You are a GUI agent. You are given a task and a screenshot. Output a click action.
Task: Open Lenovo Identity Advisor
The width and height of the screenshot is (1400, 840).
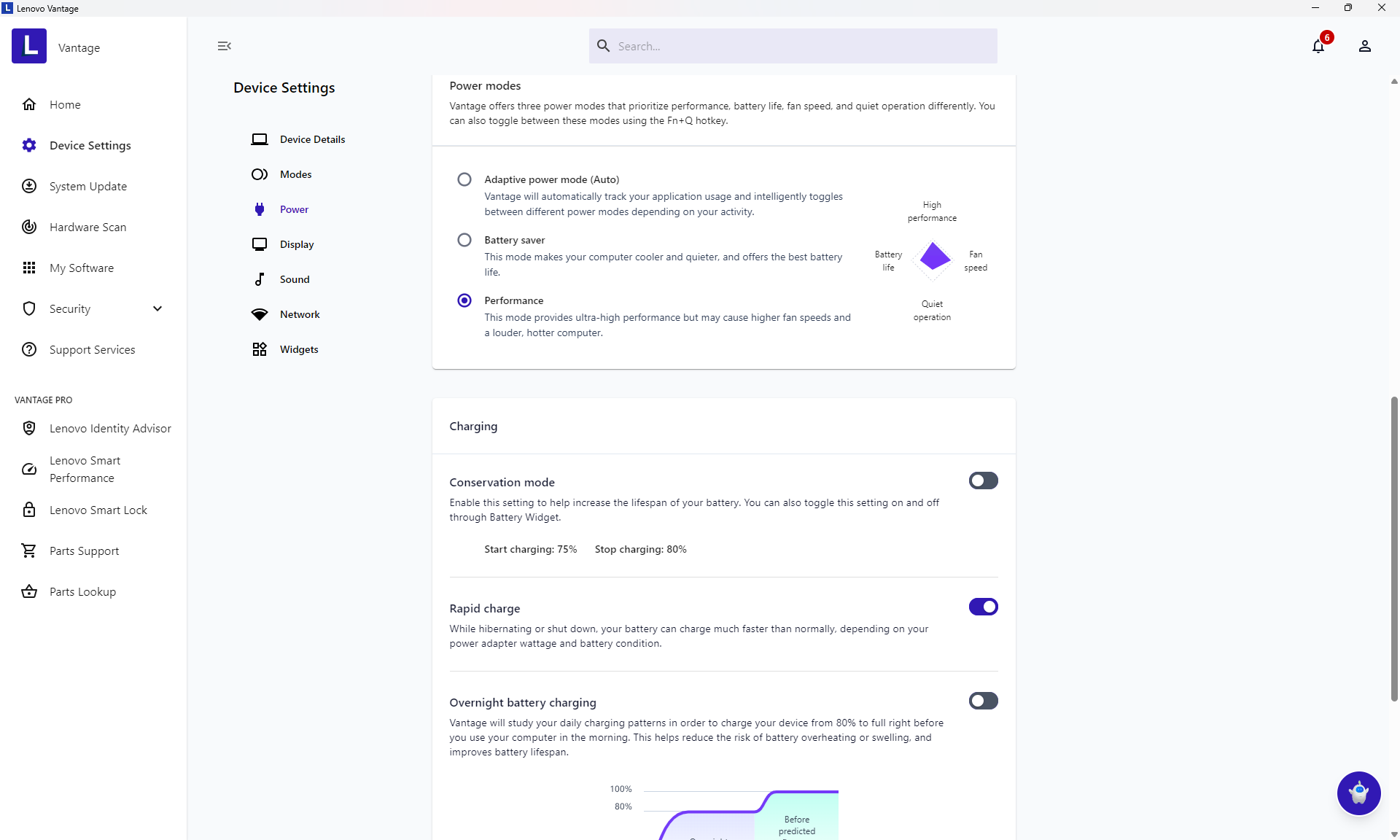[x=110, y=428]
